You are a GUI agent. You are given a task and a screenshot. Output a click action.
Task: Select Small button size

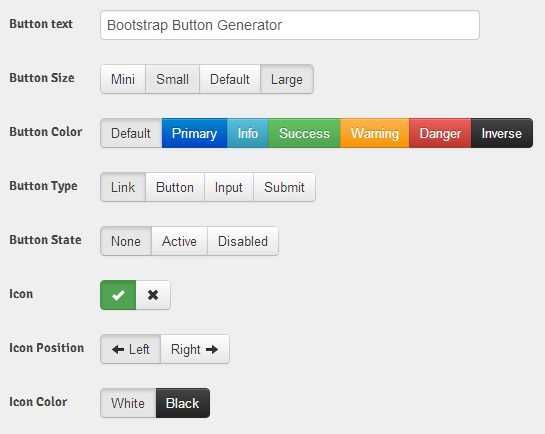pyautogui.click(x=172, y=79)
